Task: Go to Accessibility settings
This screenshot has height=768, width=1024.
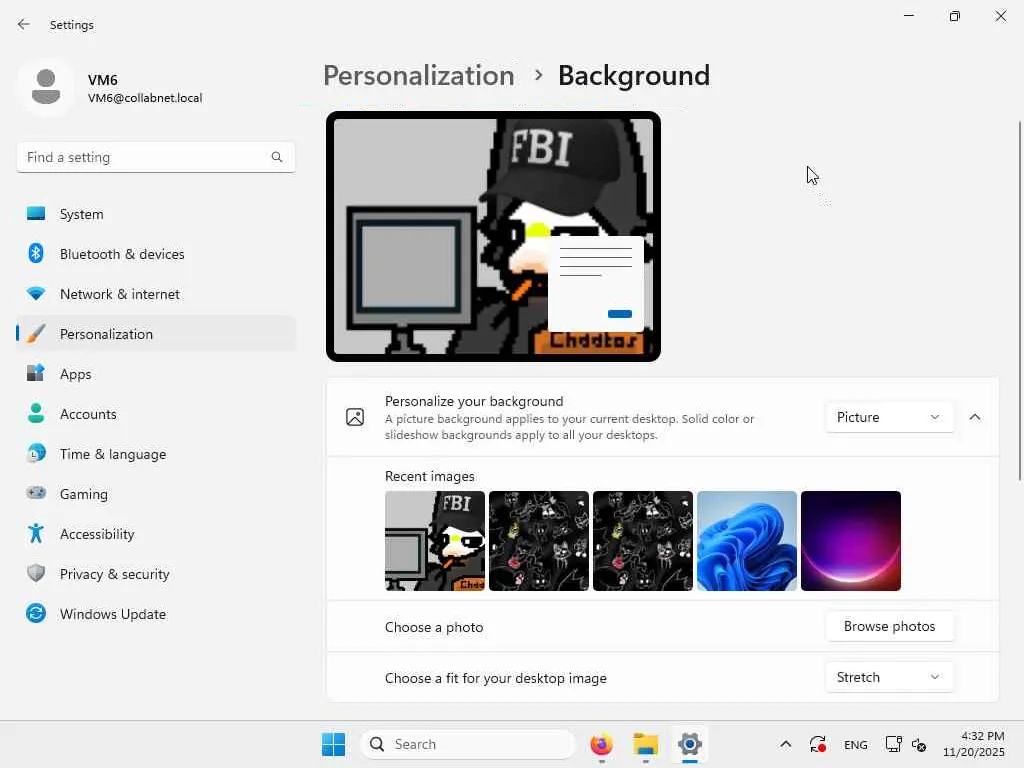Action: (x=155, y=534)
